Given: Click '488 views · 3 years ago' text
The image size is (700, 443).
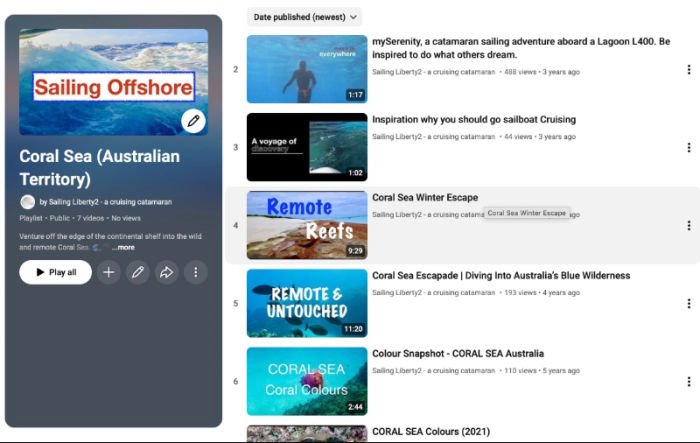Looking at the screenshot, I should point(542,72).
